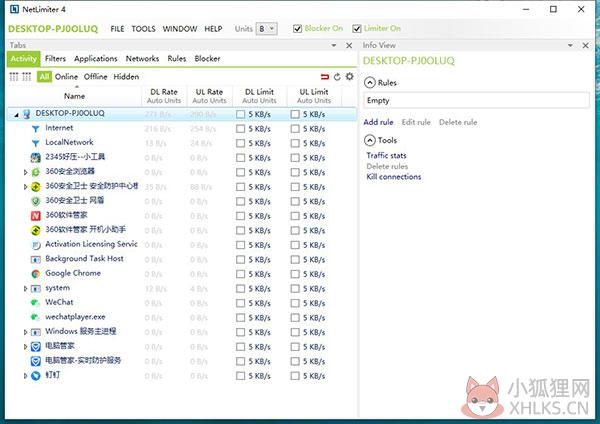
Task: Click the 2345好压 app icon
Action: point(36,157)
